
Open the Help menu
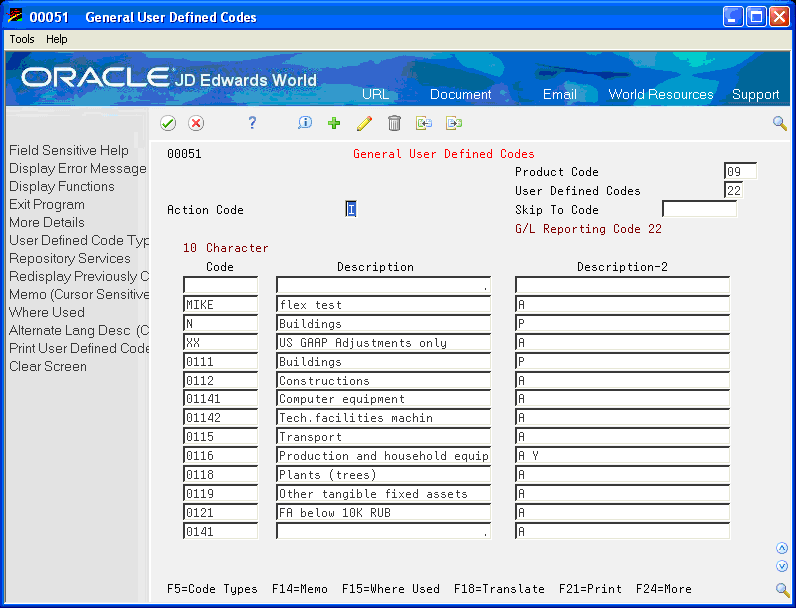point(56,39)
